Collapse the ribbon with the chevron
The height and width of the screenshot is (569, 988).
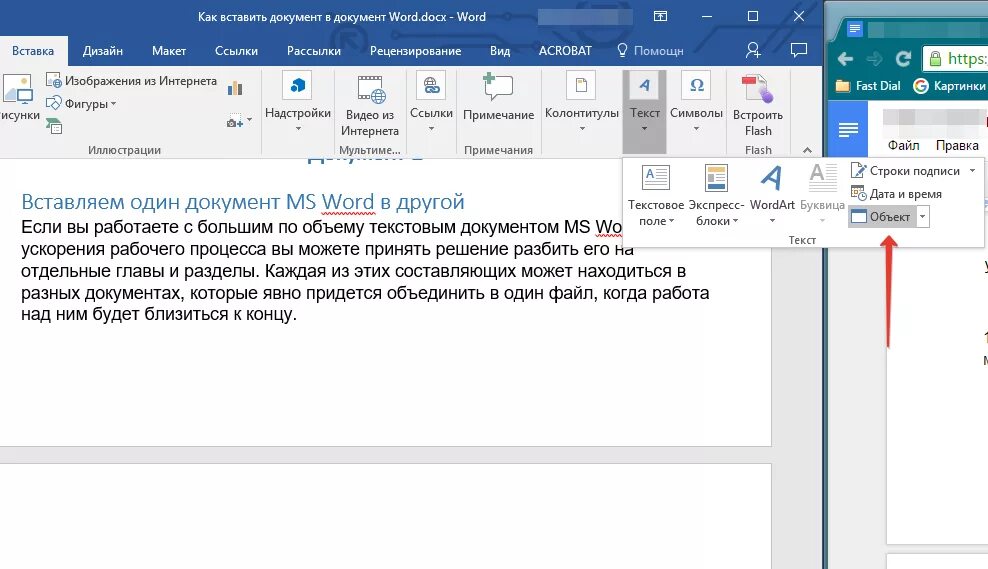[807, 150]
